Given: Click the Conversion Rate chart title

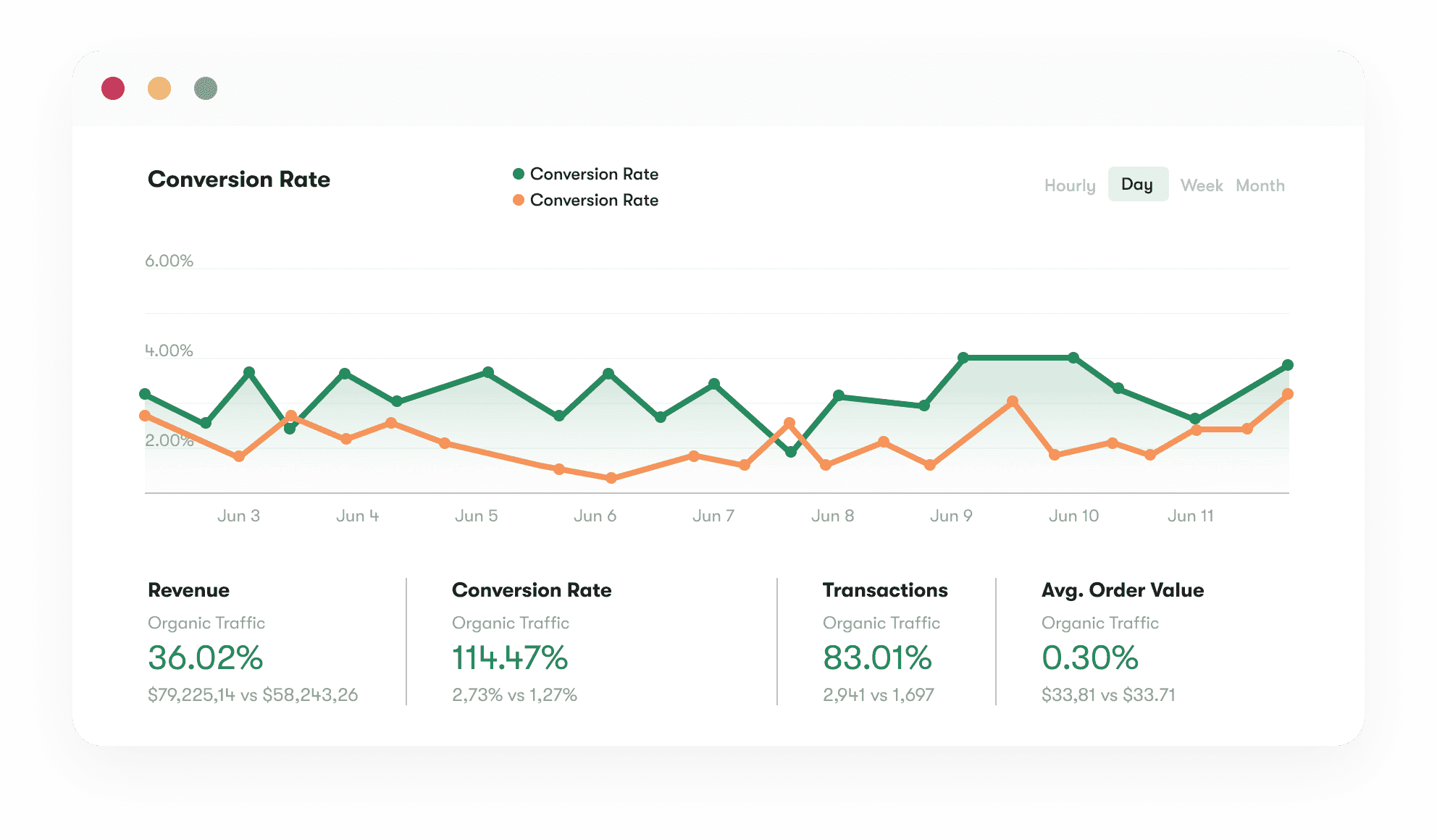Looking at the screenshot, I should point(239,180).
